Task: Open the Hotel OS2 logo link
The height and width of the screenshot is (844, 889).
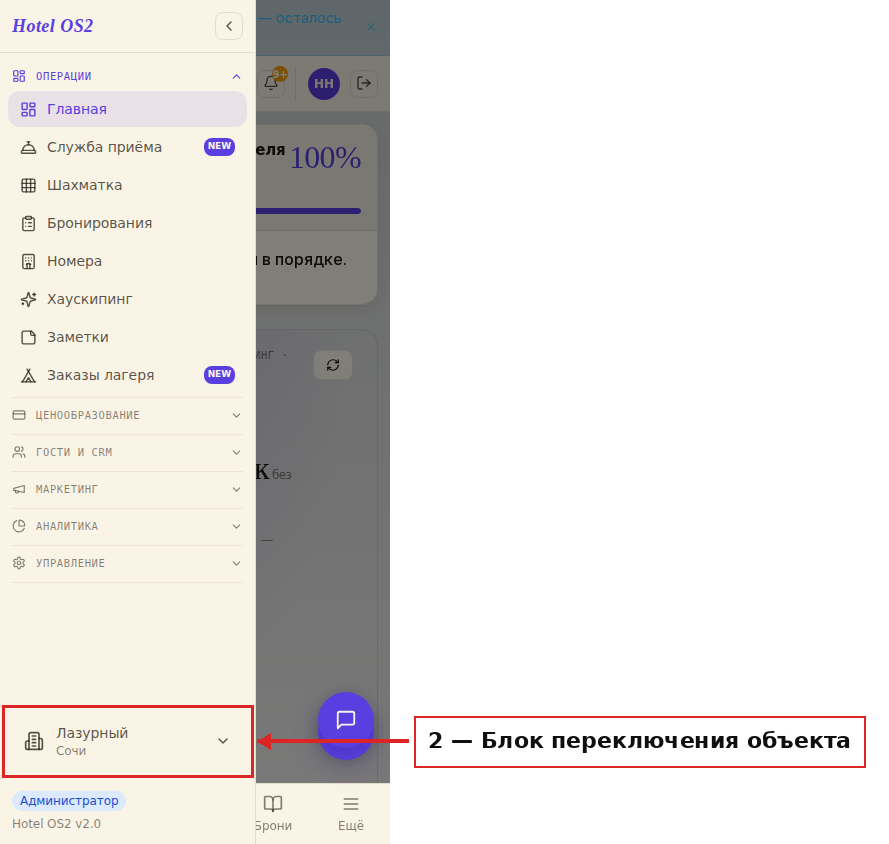Action: tap(53, 26)
